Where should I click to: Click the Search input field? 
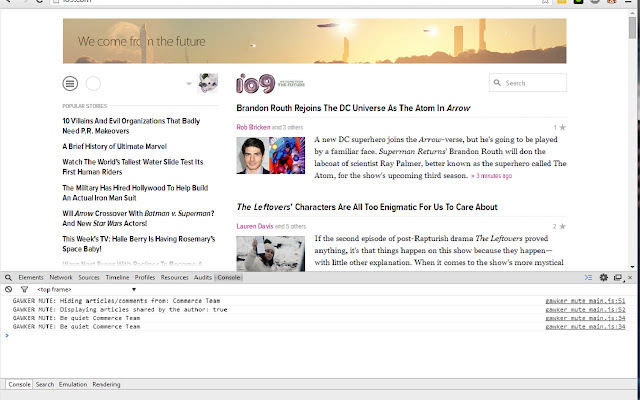click(527, 83)
